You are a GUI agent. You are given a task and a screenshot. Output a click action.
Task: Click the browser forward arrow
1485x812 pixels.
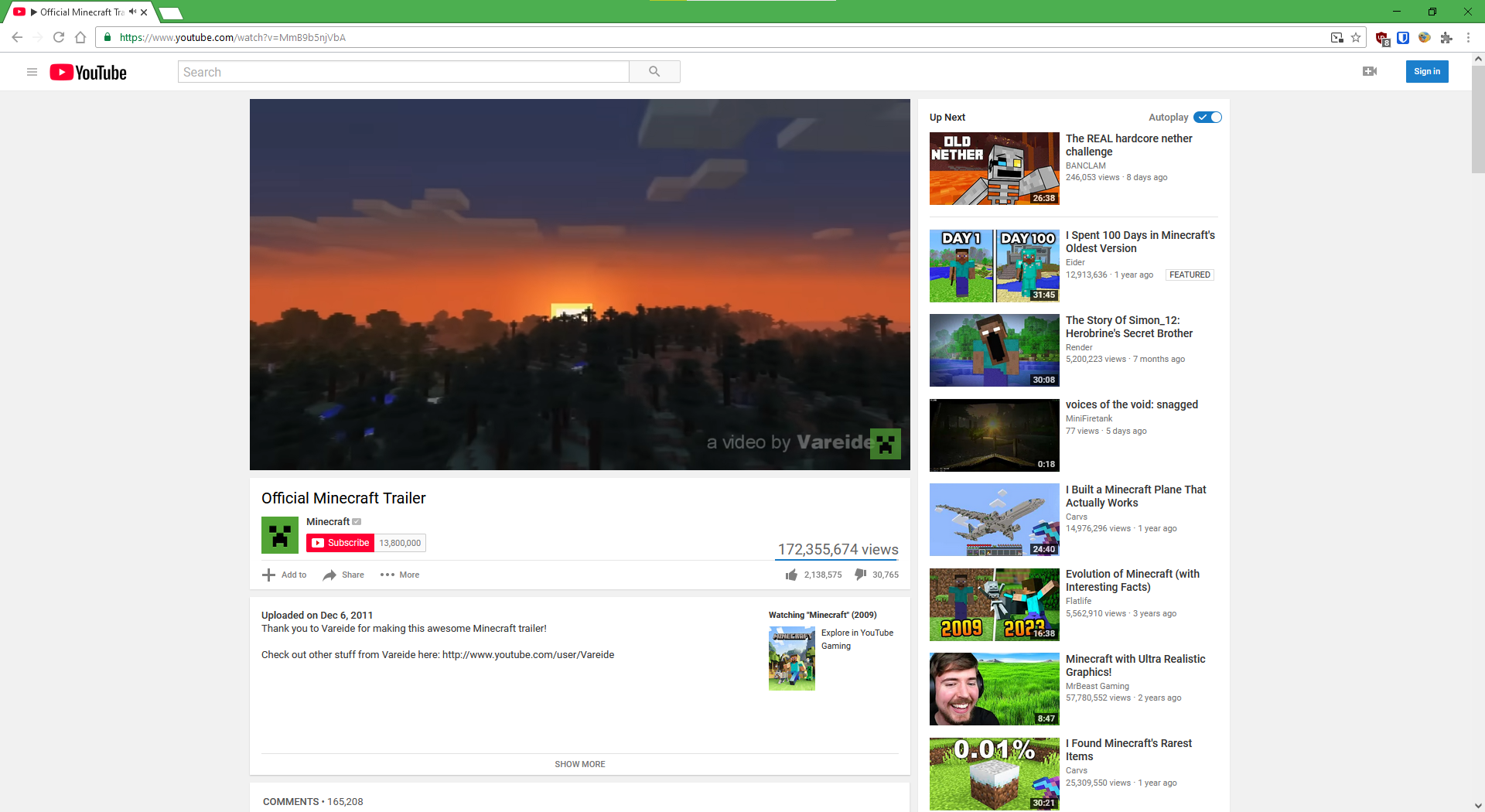(x=38, y=37)
